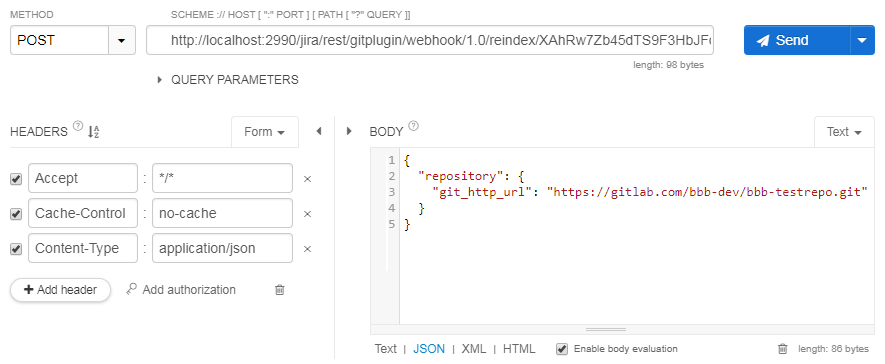This screenshot has width=885, height=364.
Task: Click inside the JSON body editor
Action: tap(637, 236)
